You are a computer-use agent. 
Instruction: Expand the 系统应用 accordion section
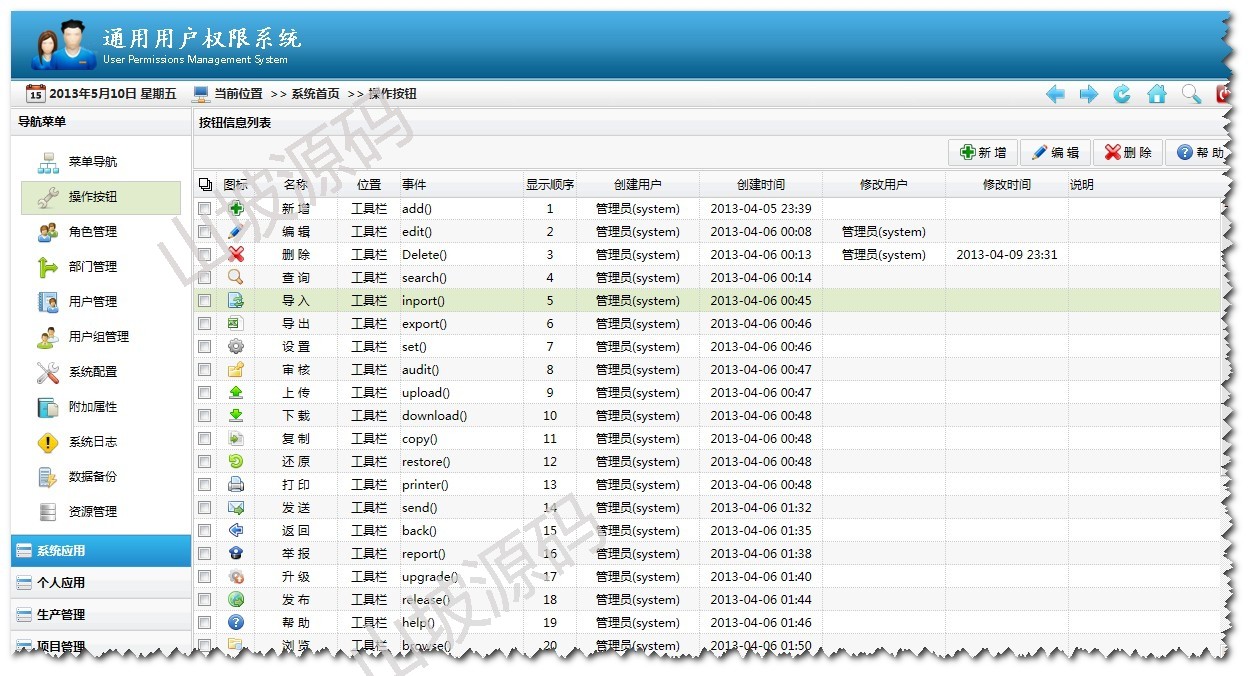click(x=100, y=551)
